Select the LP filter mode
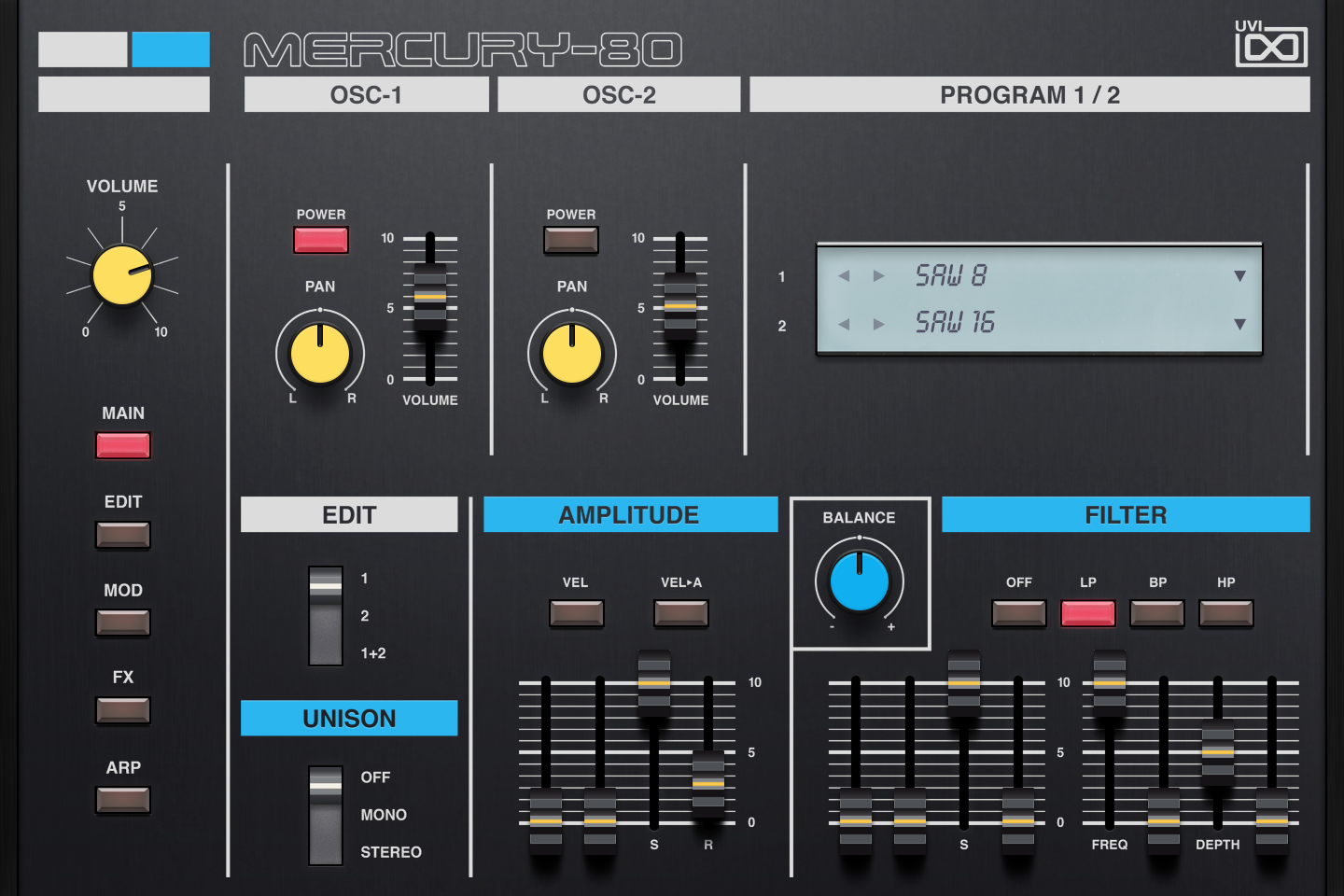 tap(1087, 614)
